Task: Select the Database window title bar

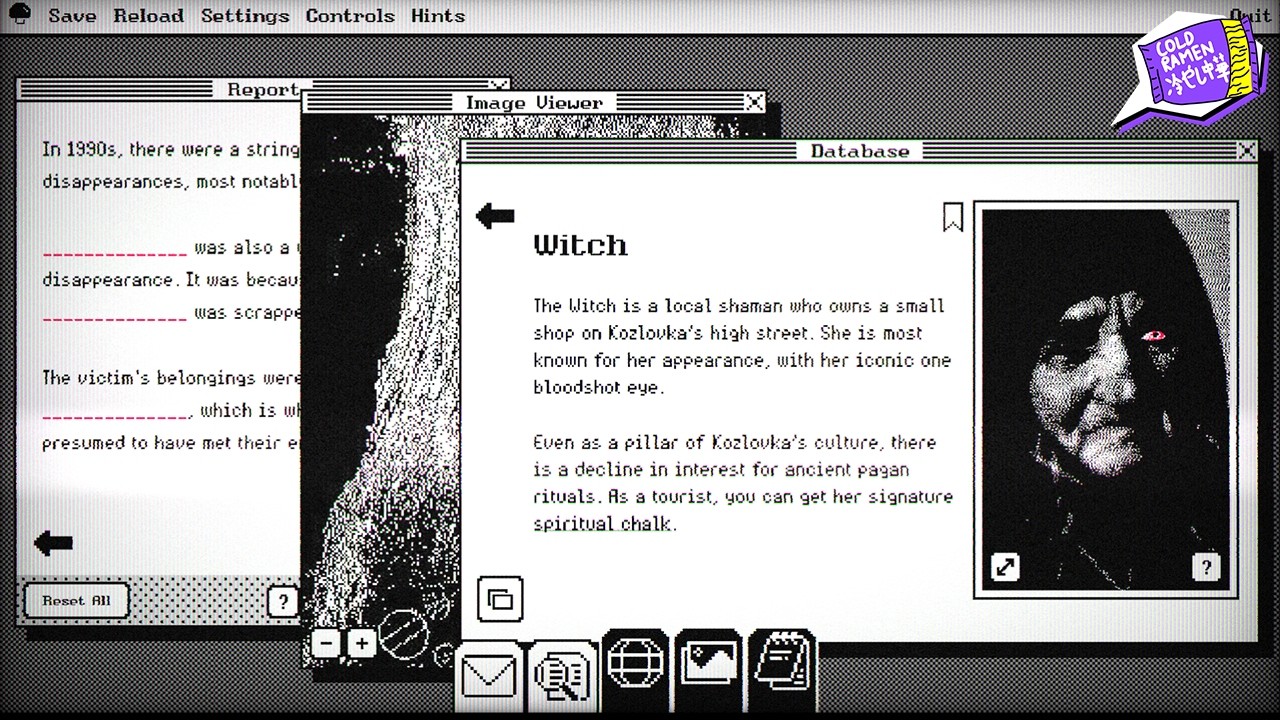Action: pyautogui.click(x=858, y=151)
